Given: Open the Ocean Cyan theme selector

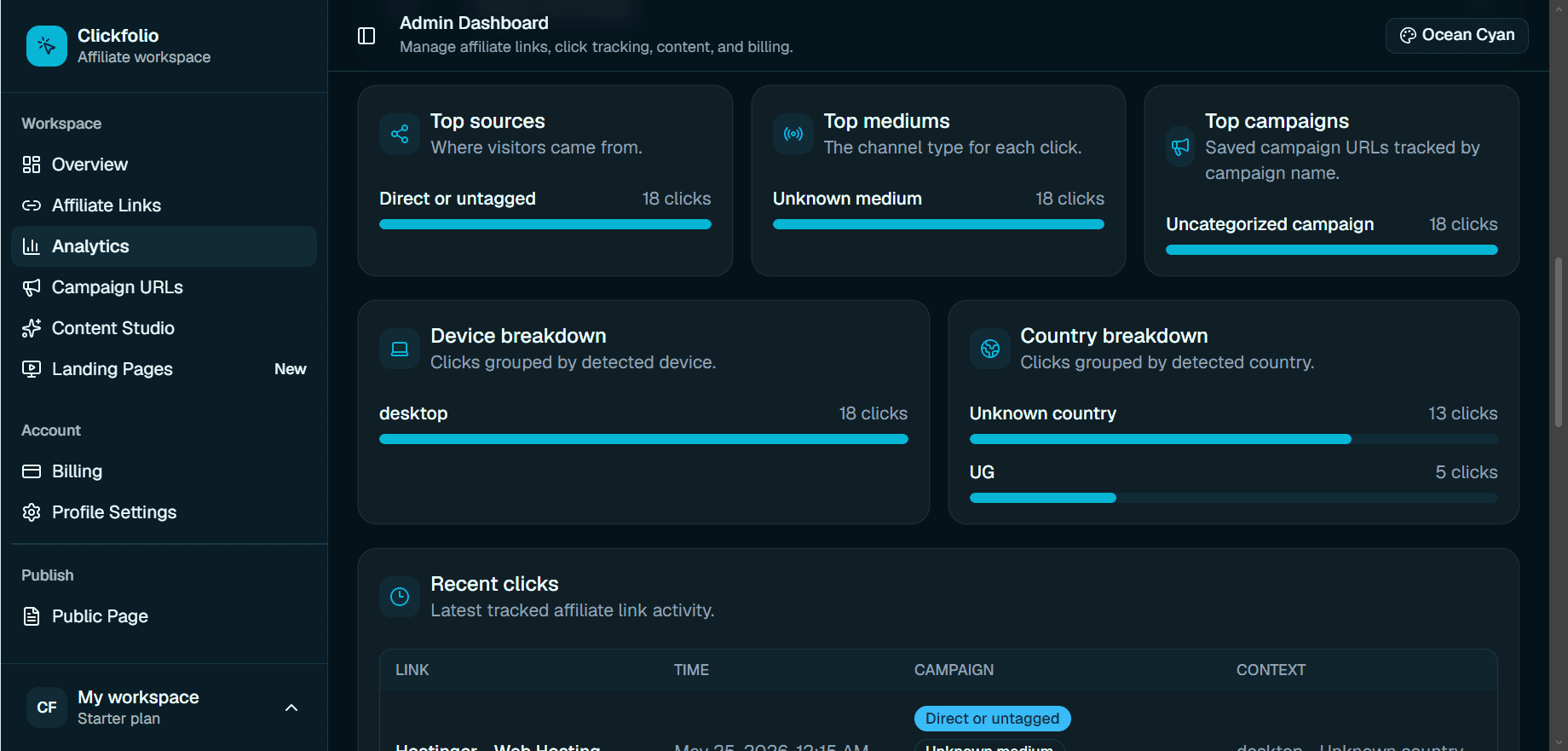Looking at the screenshot, I should pyautogui.click(x=1457, y=35).
